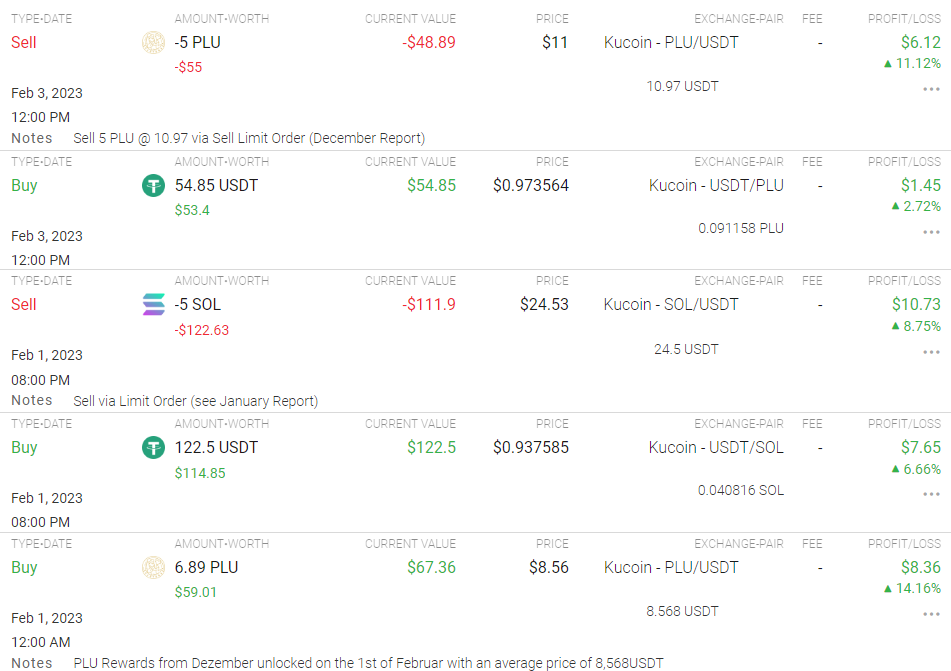Click the Solana icon beside -5 SOL

click(x=153, y=304)
